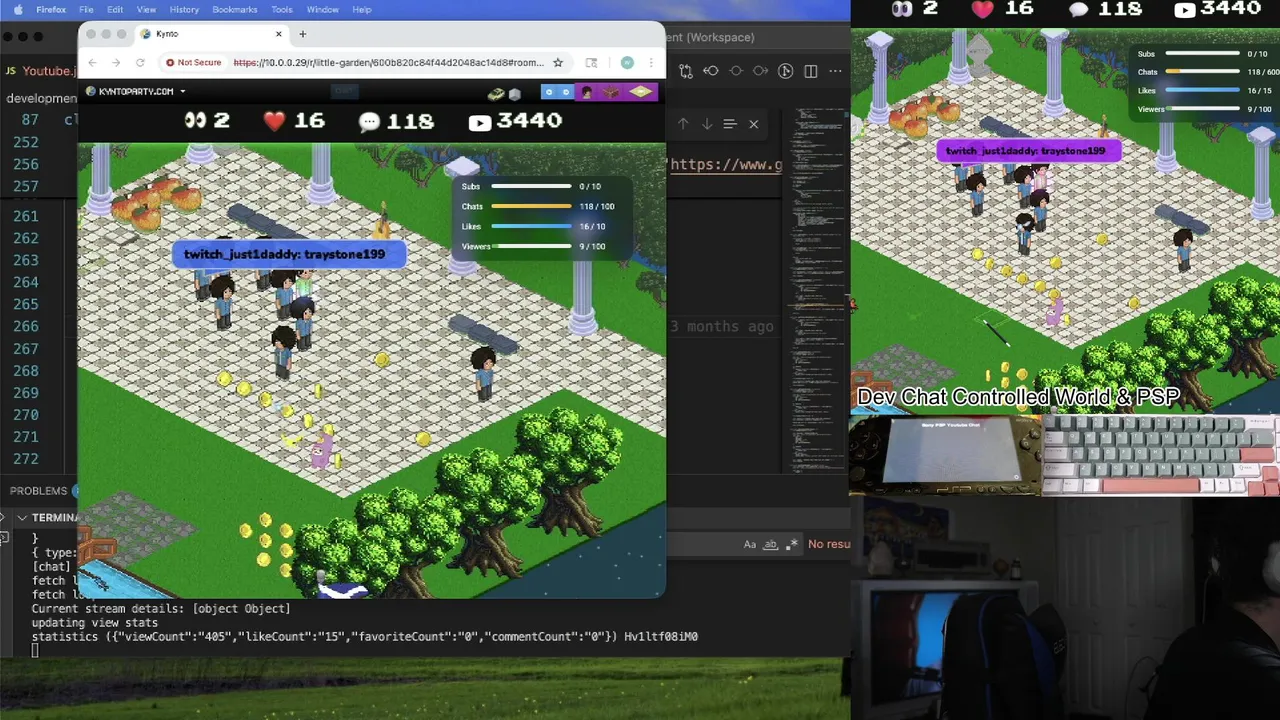Click the blue toggle buttons in Kynto toolbar

557,92
